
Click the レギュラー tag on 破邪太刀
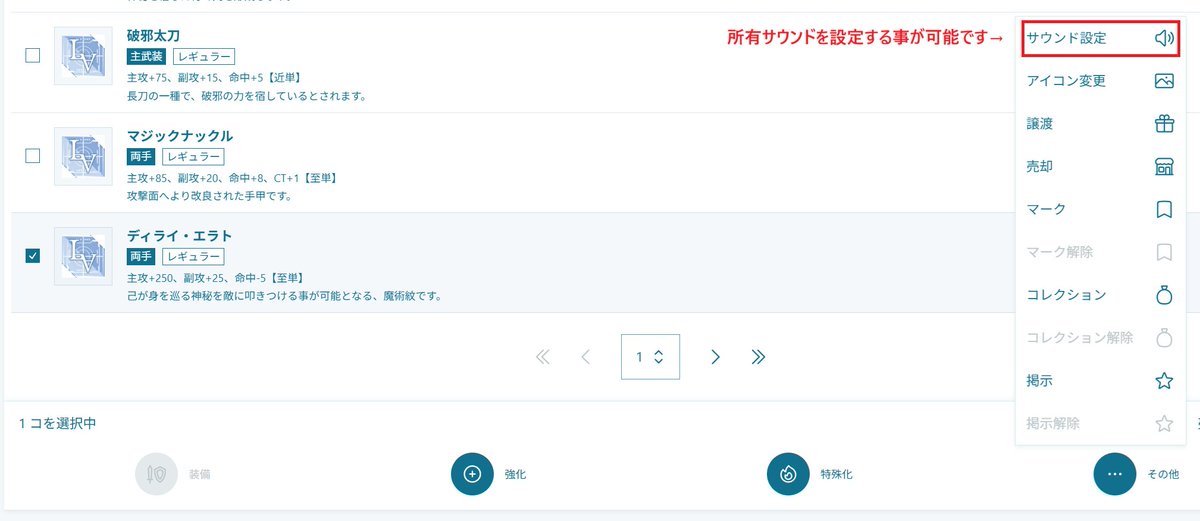tap(204, 57)
